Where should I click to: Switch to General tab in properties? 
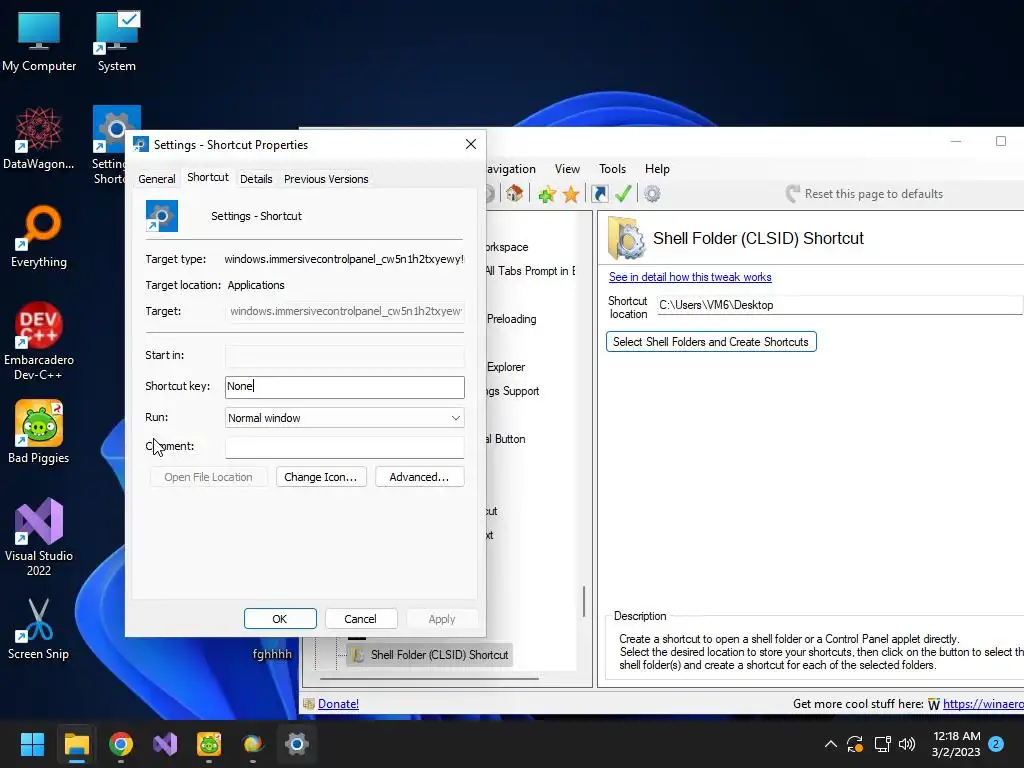click(x=157, y=179)
